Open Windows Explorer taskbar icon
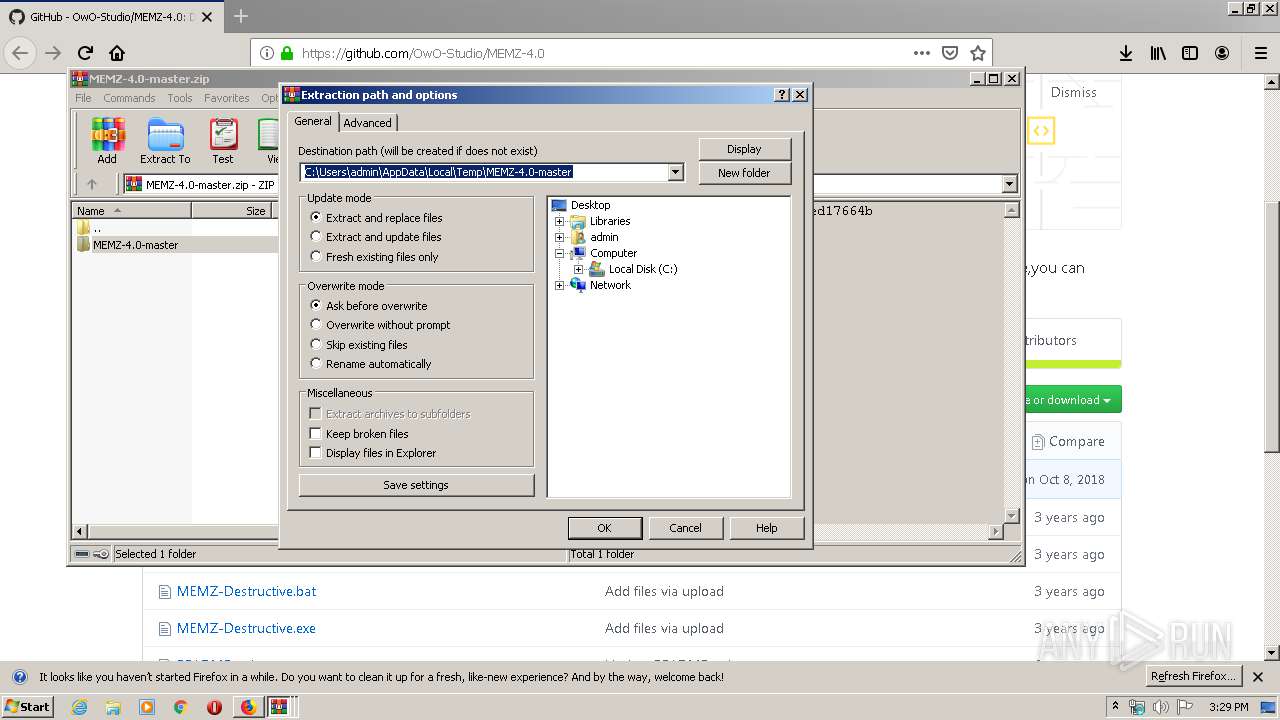Image resolution: width=1280 pixels, height=720 pixels. 113,707
